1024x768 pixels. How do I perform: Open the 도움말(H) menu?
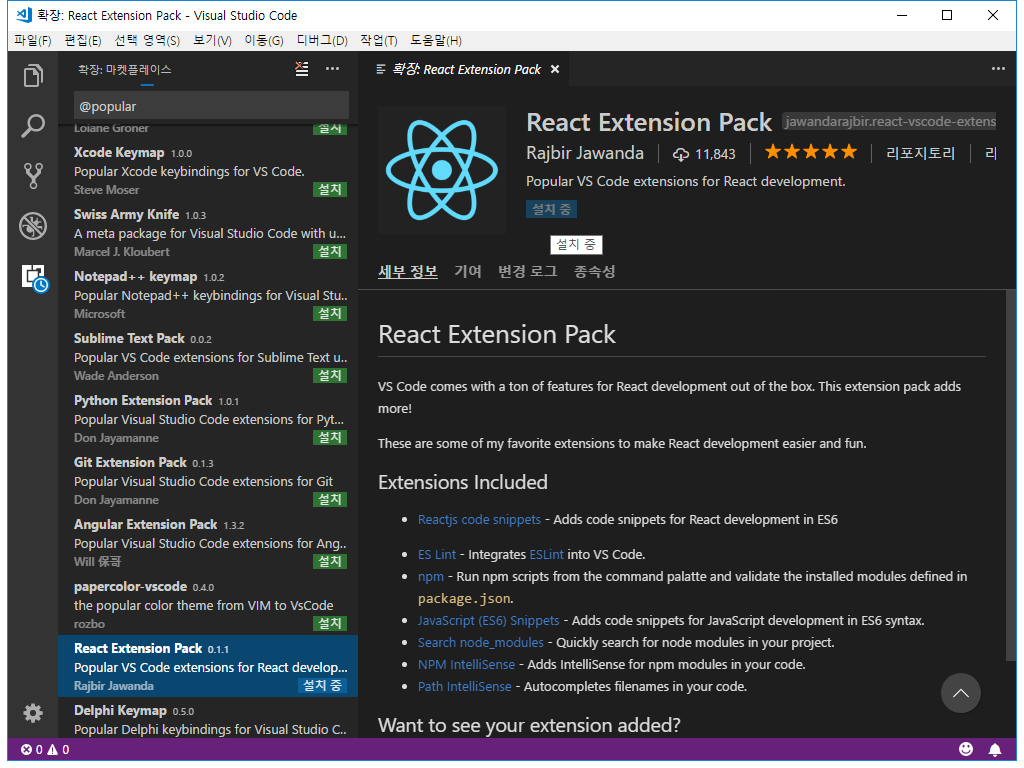coord(436,40)
